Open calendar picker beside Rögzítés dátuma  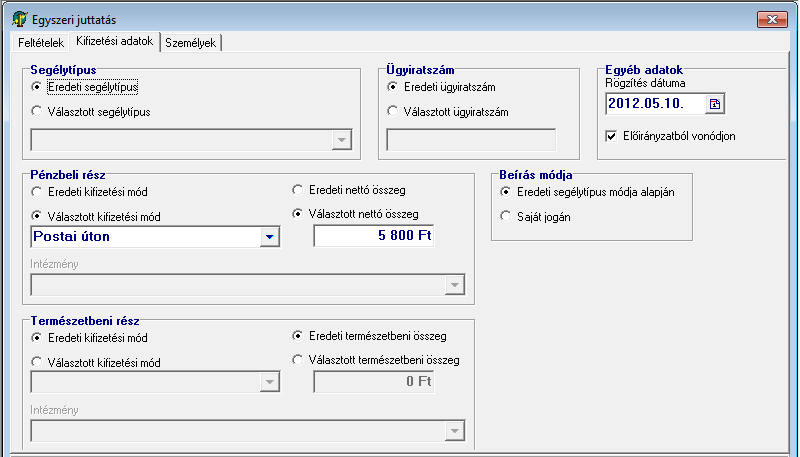coord(715,104)
